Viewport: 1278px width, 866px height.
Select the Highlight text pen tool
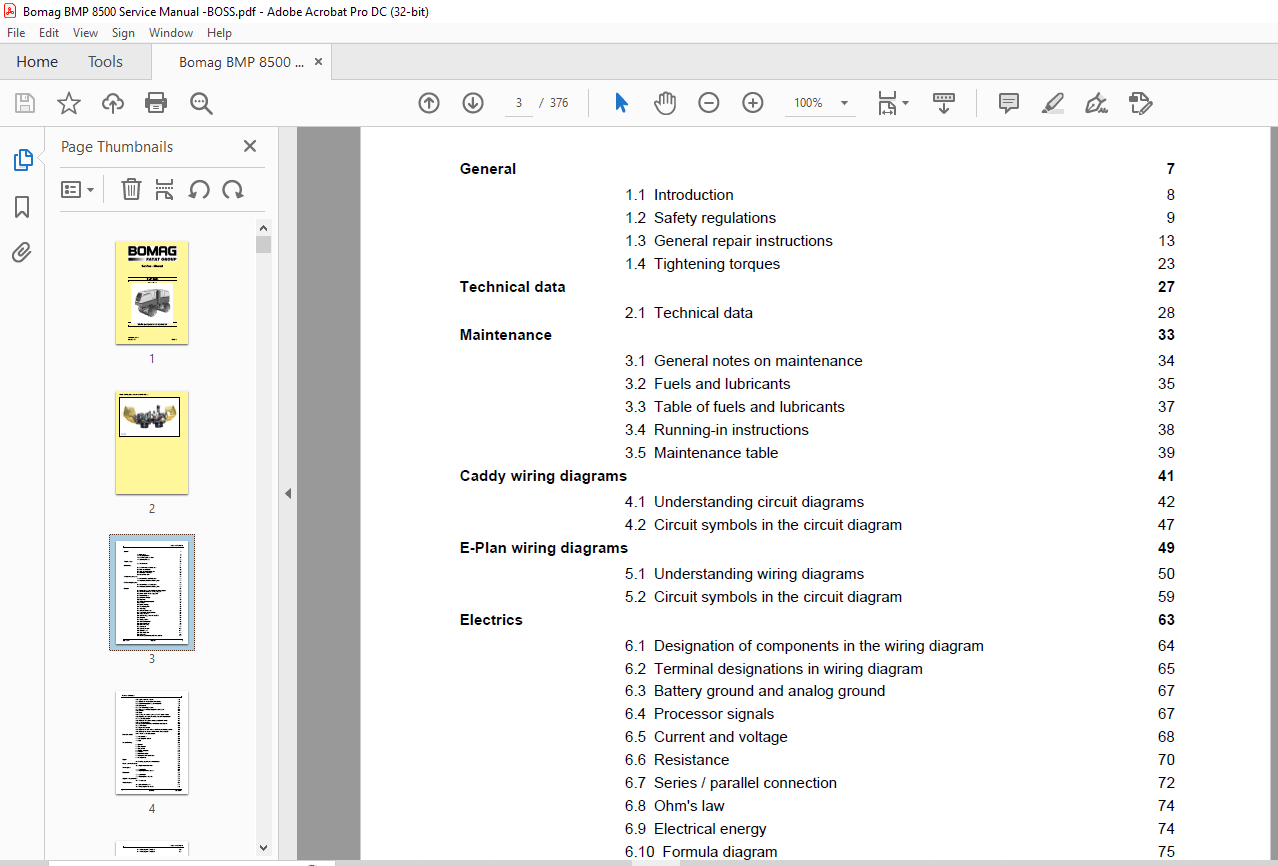click(x=1053, y=103)
